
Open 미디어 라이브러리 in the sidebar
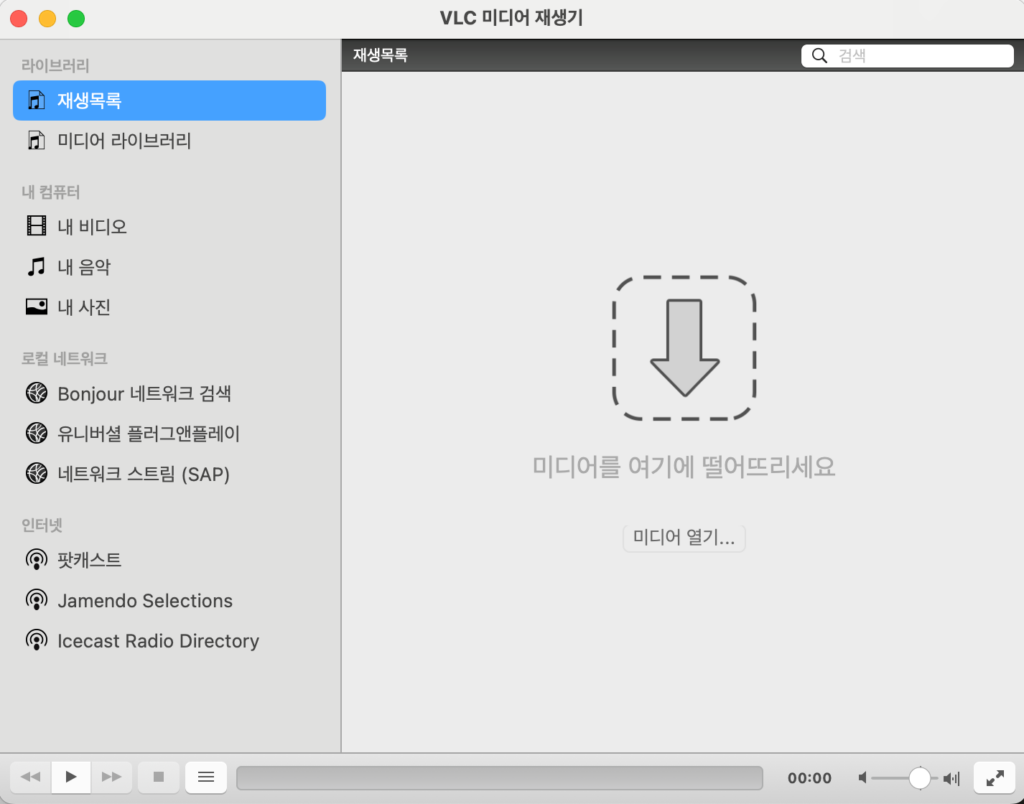[x=169, y=140]
